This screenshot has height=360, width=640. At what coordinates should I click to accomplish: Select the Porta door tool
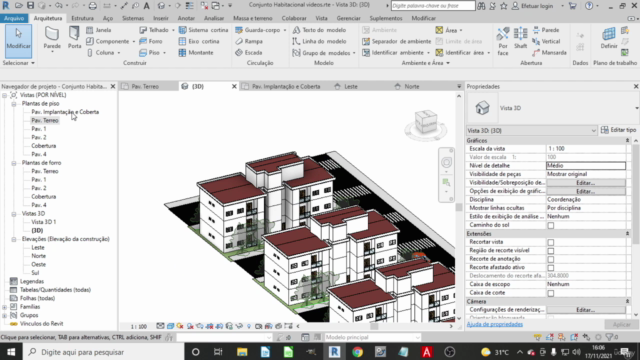pos(74,38)
